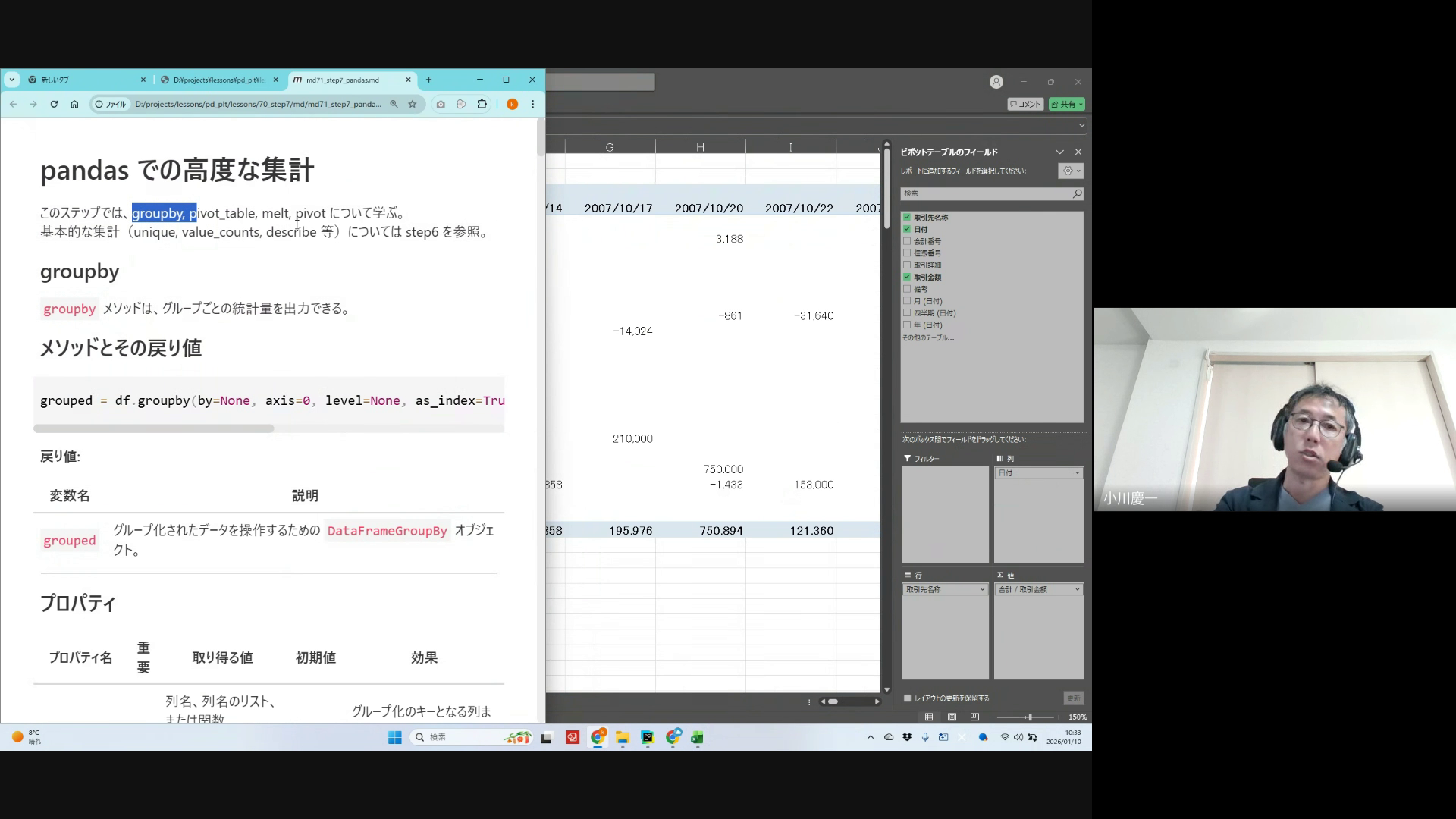
Task: Reload the page in Chrome
Action: 54,105
